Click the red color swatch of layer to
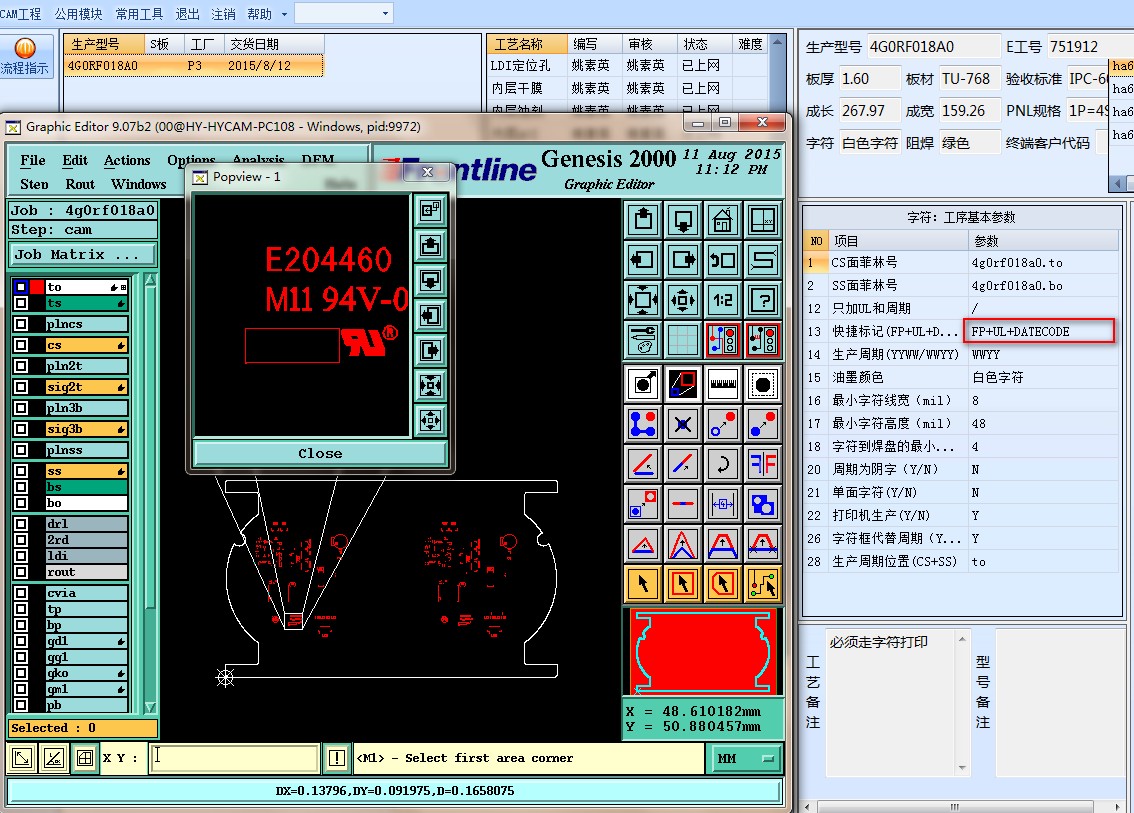The image size is (1134, 813). (37, 287)
